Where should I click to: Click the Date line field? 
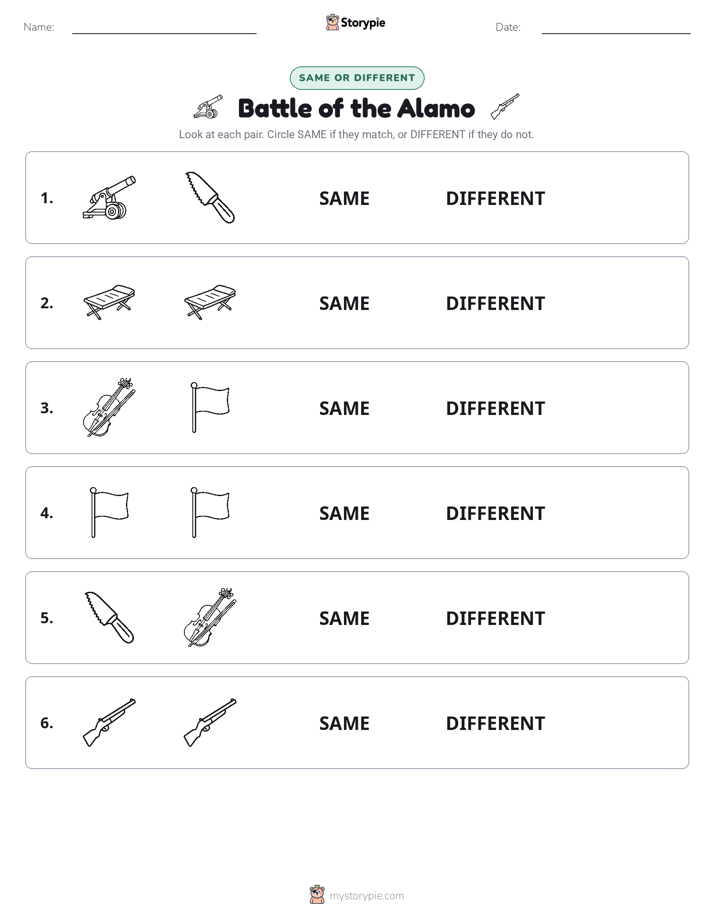[x=616, y=27]
